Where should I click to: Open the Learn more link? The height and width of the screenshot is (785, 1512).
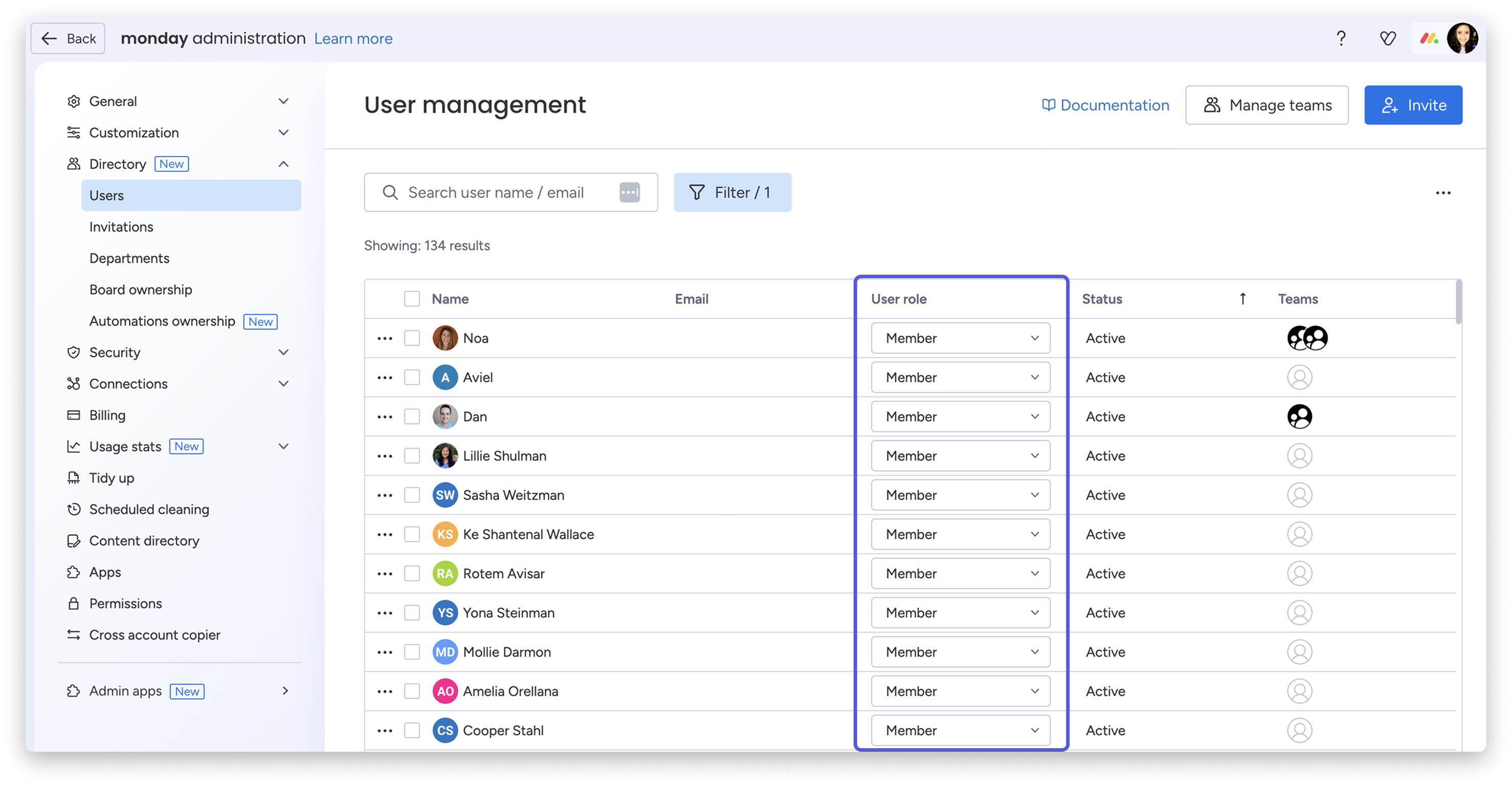tap(353, 39)
